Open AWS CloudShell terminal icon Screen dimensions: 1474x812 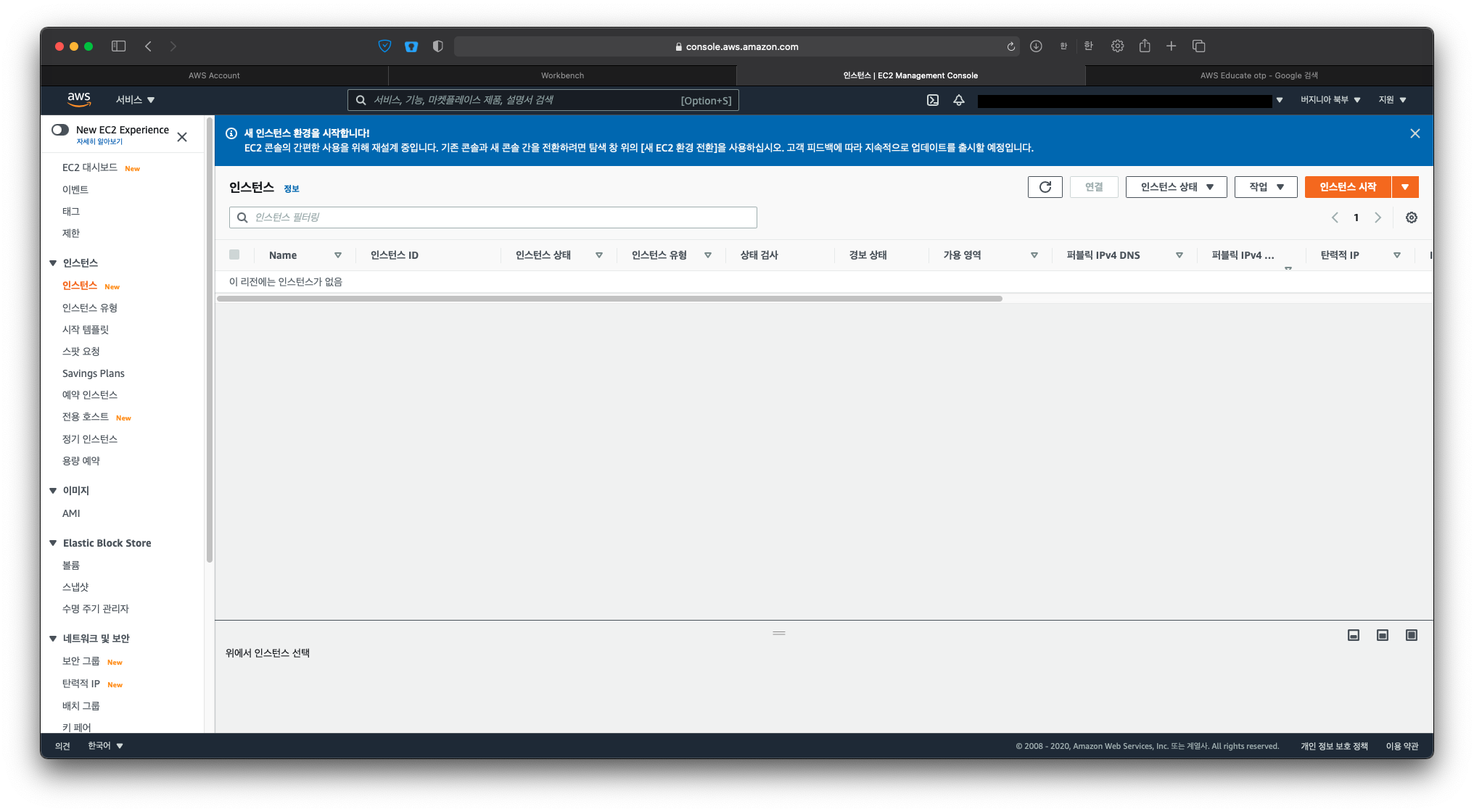click(933, 100)
